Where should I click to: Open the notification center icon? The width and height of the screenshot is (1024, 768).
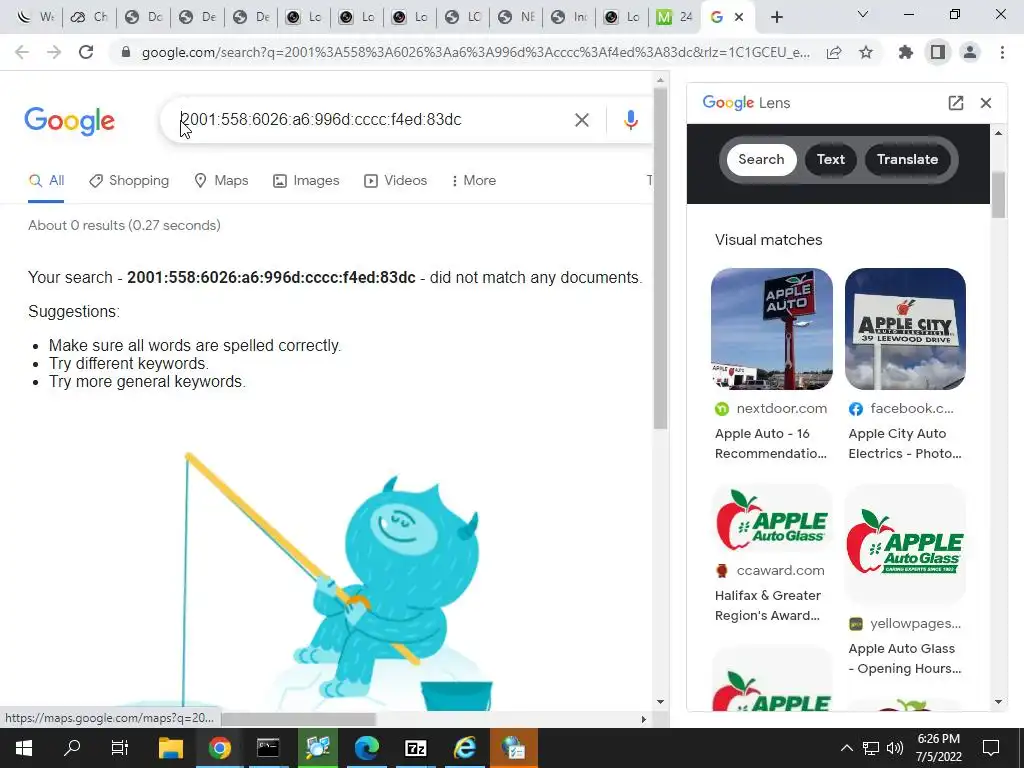click(x=991, y=748)
